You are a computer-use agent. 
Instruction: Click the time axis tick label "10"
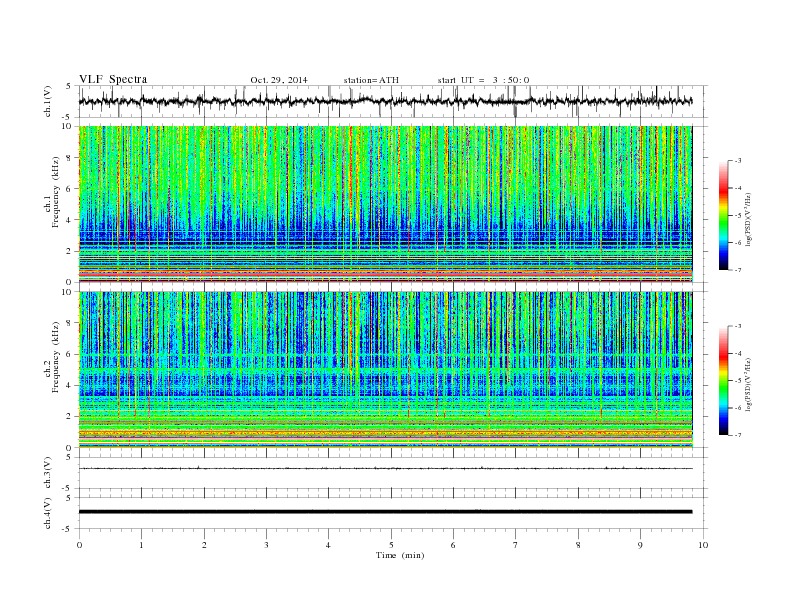703,545
